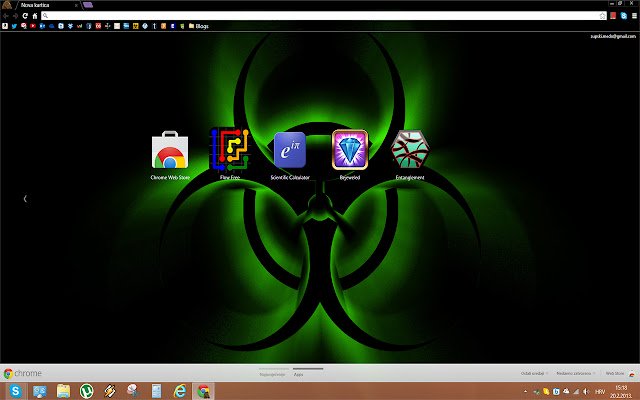Open the YouTube bookmark
The width and height of the screenshot is (640, 400).
(33, 26)
